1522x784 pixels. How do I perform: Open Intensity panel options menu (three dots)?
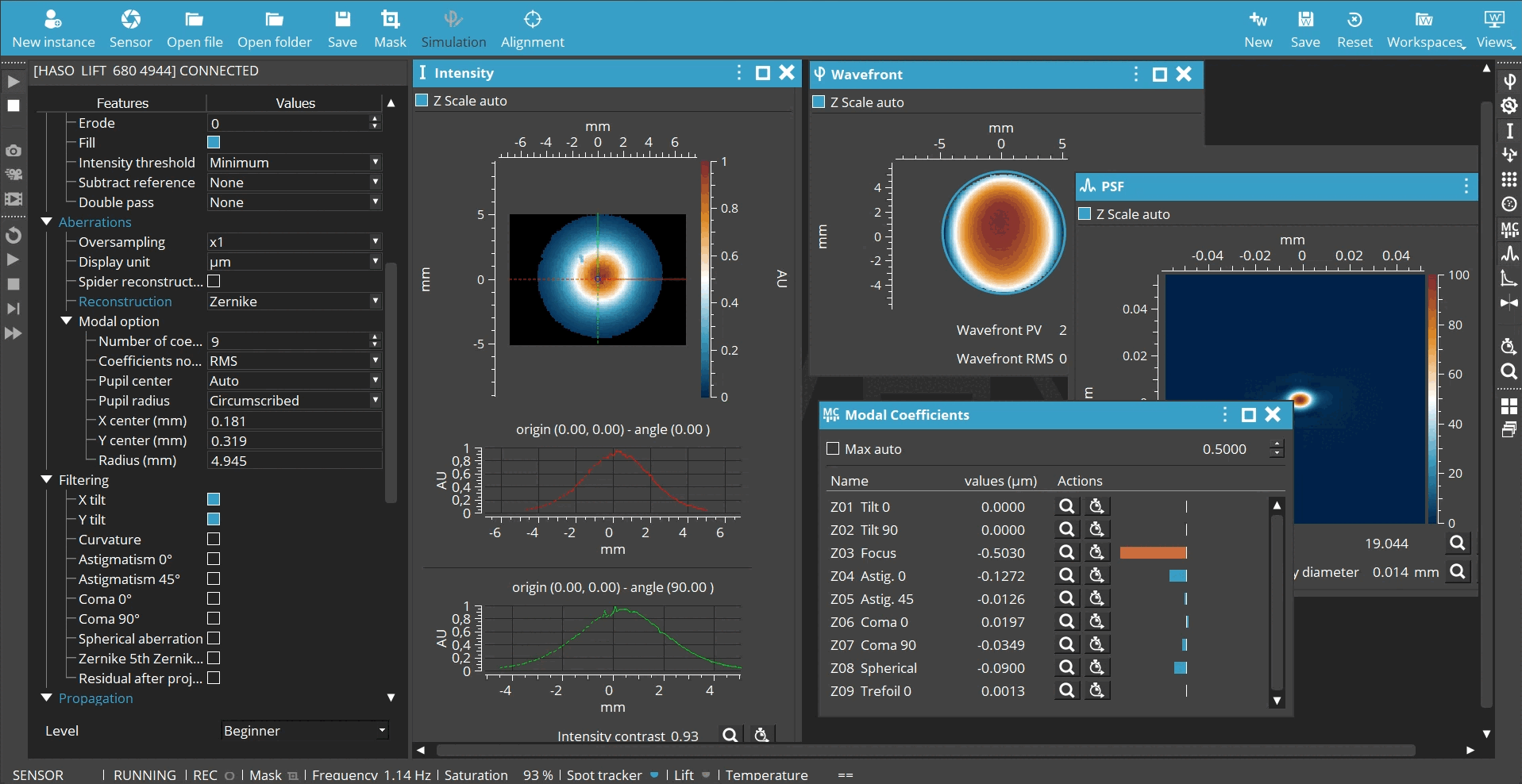coord(739,72)
